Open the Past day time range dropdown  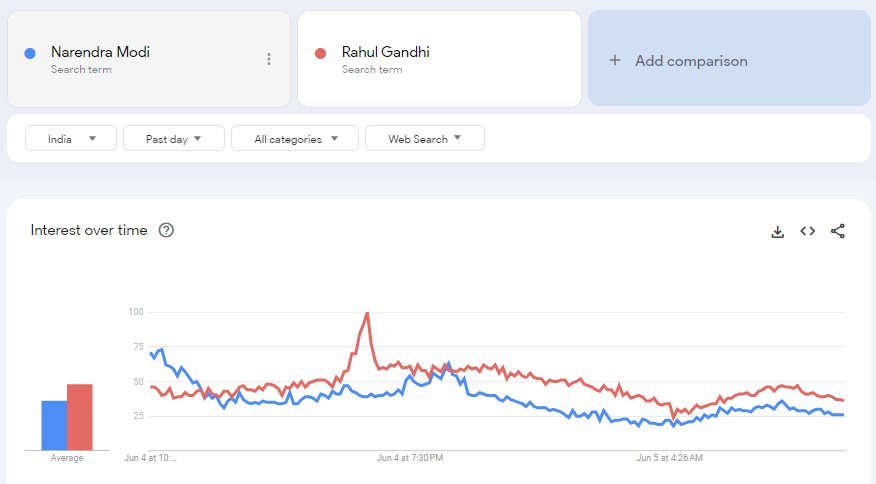(173, 139)
